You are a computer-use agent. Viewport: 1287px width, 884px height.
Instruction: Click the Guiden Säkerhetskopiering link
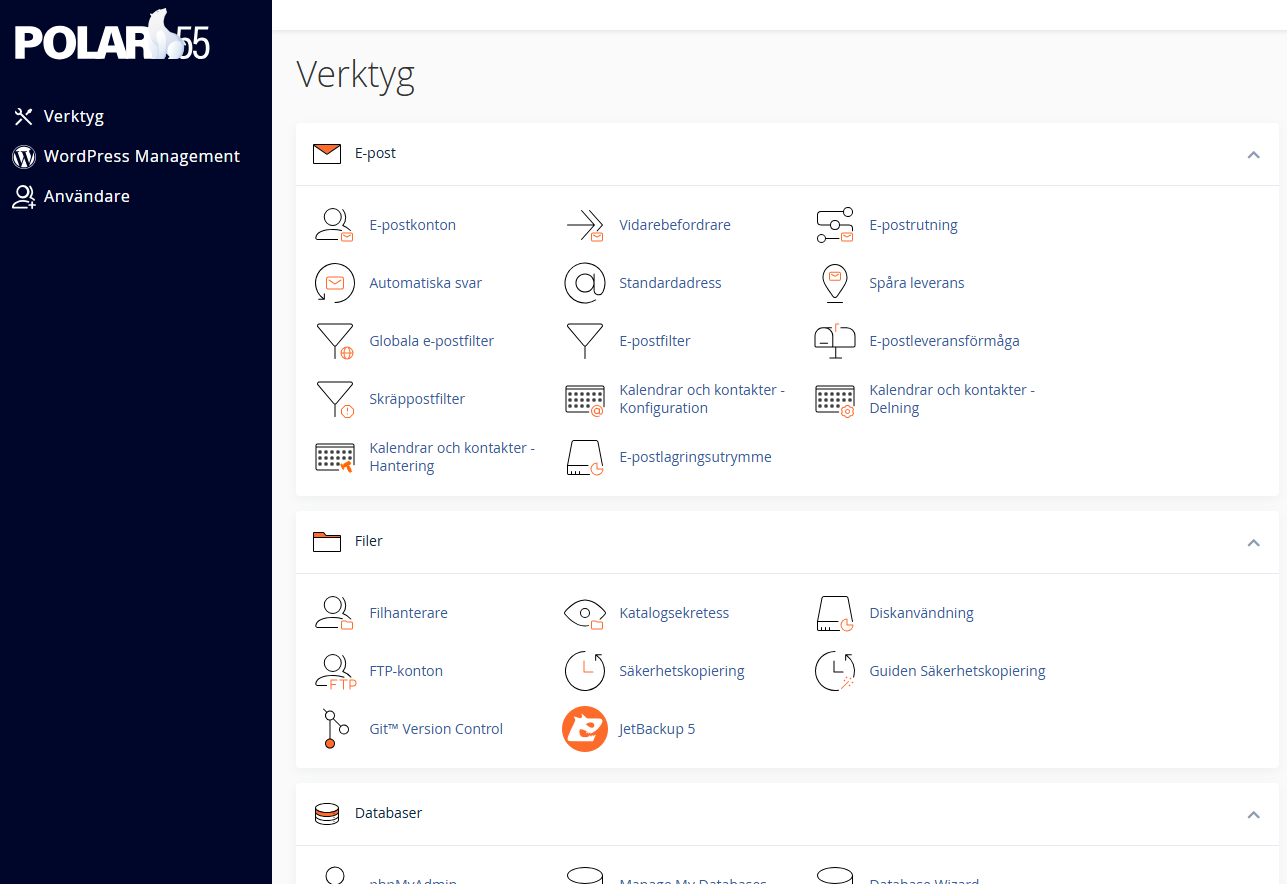(x=957, y=671)
